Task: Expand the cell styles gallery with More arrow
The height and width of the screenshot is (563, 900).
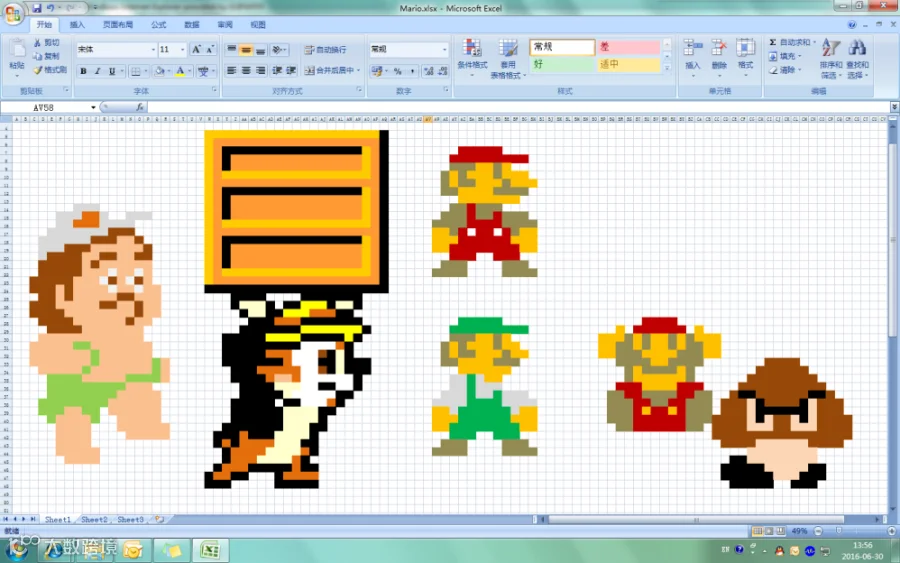Action: pyautogui.click(x=667, y=68)
